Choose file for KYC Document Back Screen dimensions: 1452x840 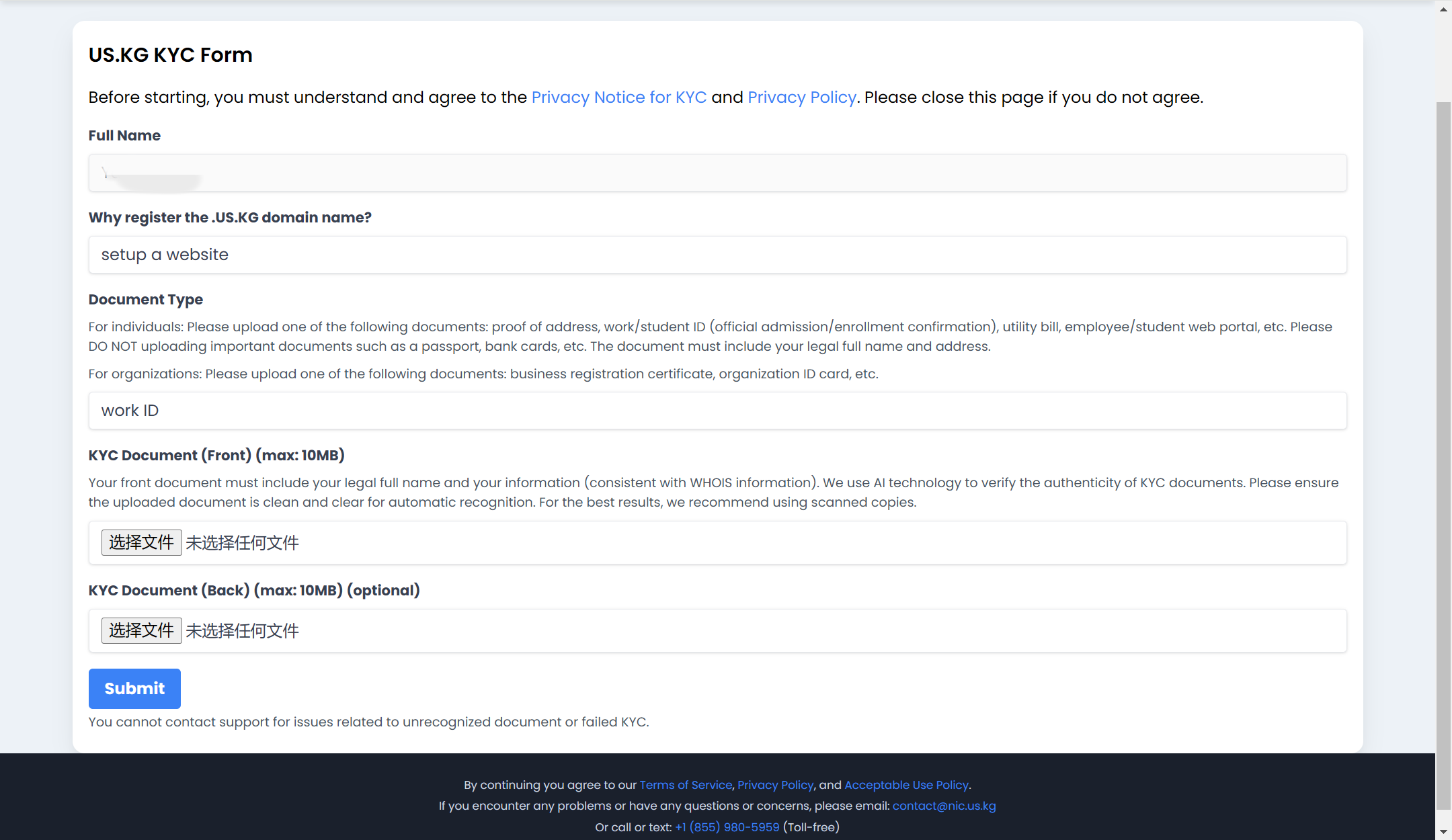click(x=141, y=630)
